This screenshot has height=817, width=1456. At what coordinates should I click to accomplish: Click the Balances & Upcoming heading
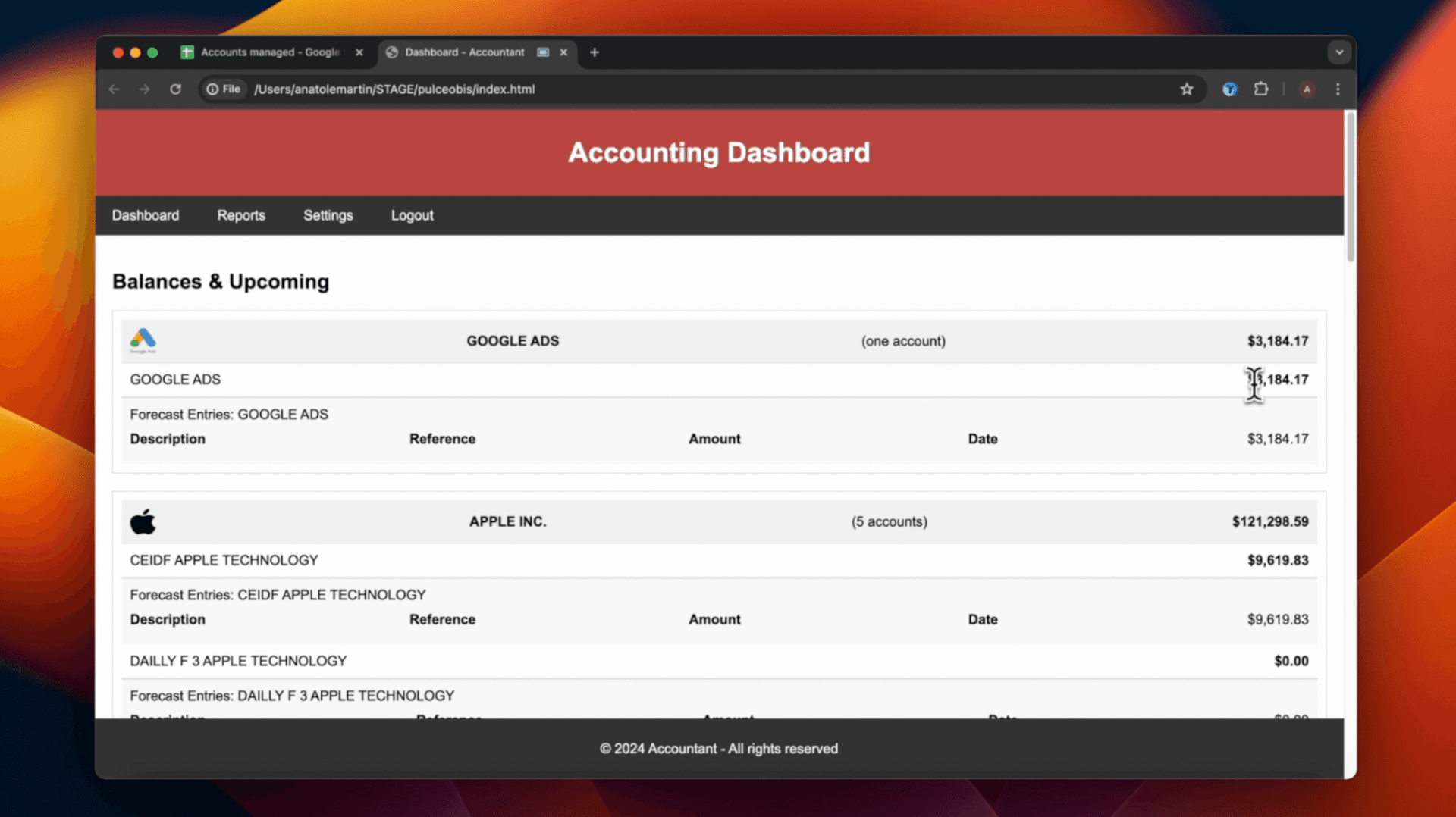pyautogui.click(x=221, y=282)
